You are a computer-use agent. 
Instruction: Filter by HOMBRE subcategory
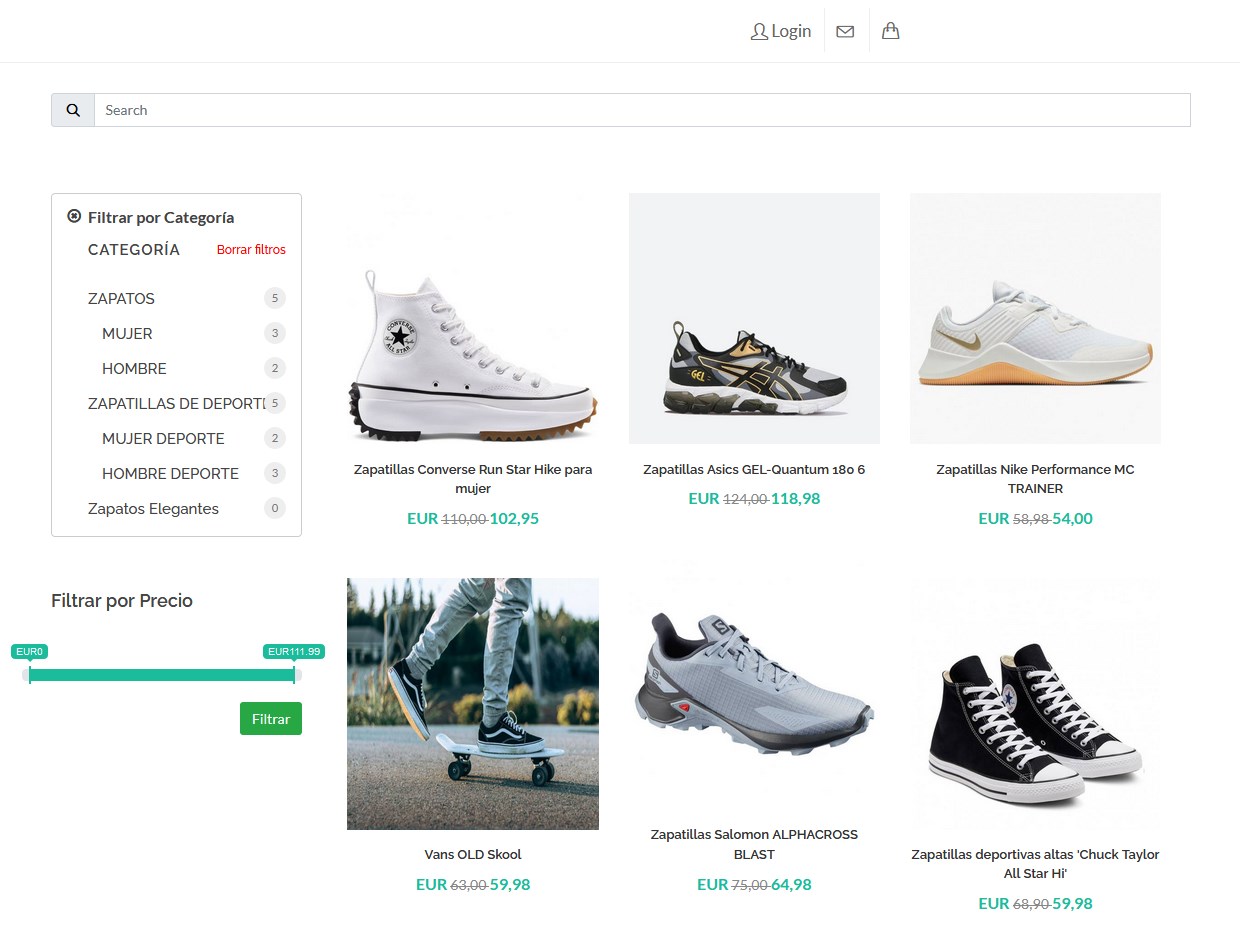134,368
